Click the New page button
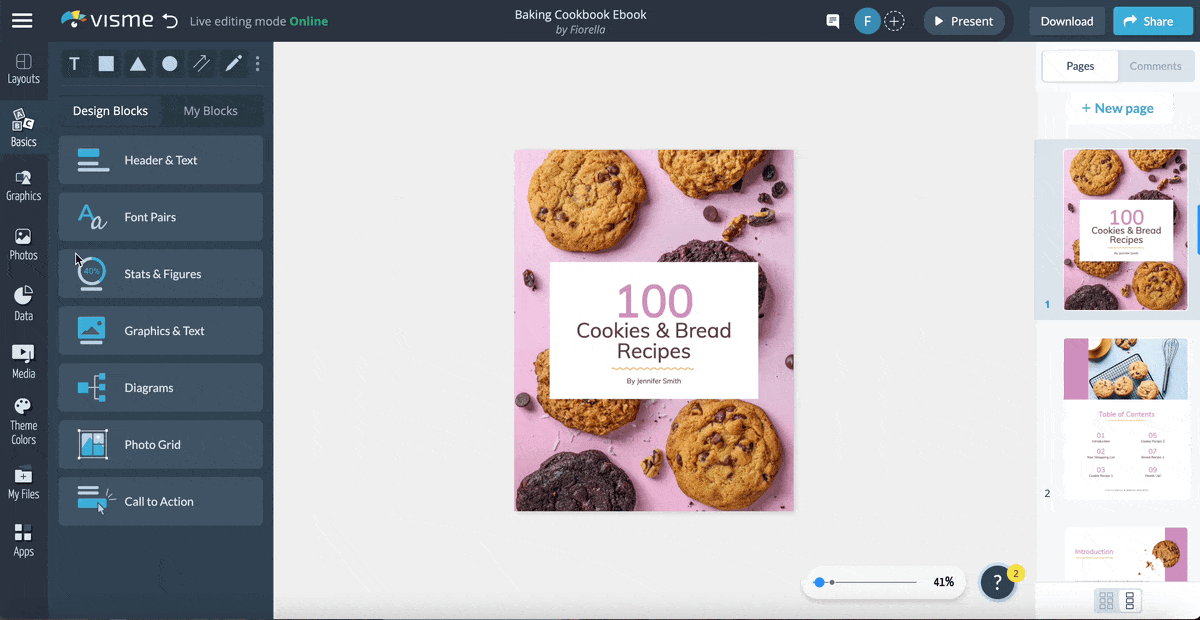 pyautogui.click(x=1119, y=108)
